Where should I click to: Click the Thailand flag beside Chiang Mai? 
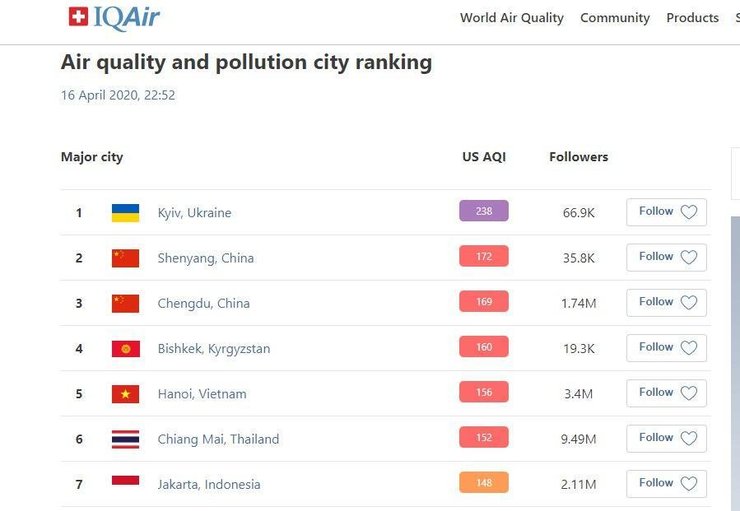125,439
